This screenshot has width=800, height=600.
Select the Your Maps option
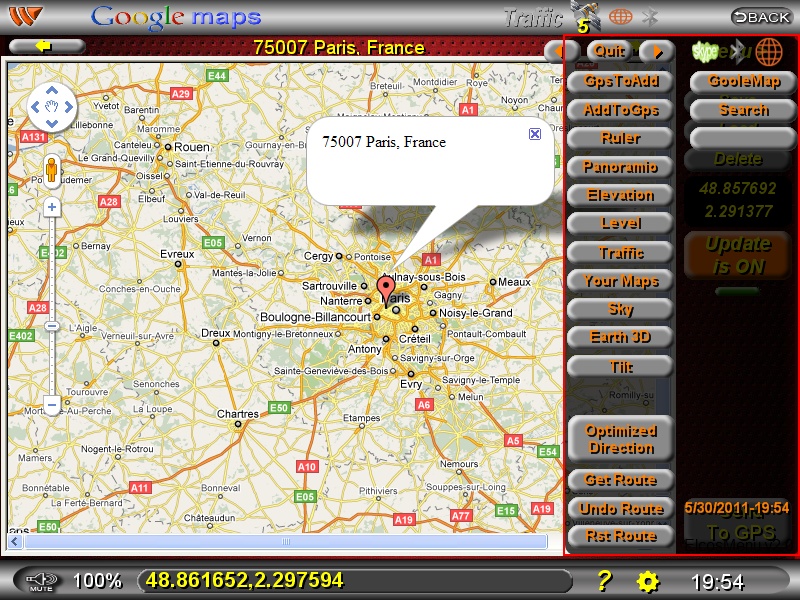pos(621,281)
